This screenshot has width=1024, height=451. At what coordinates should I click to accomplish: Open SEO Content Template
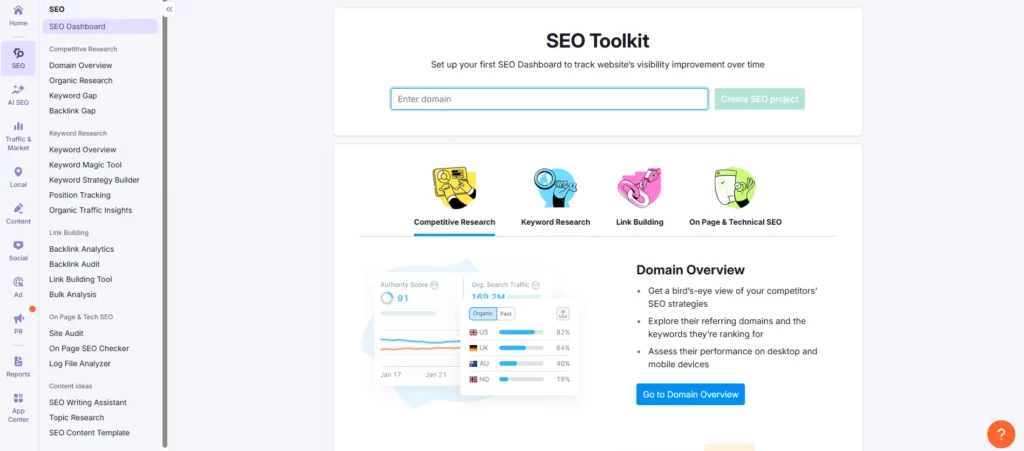tap(89, 433)
